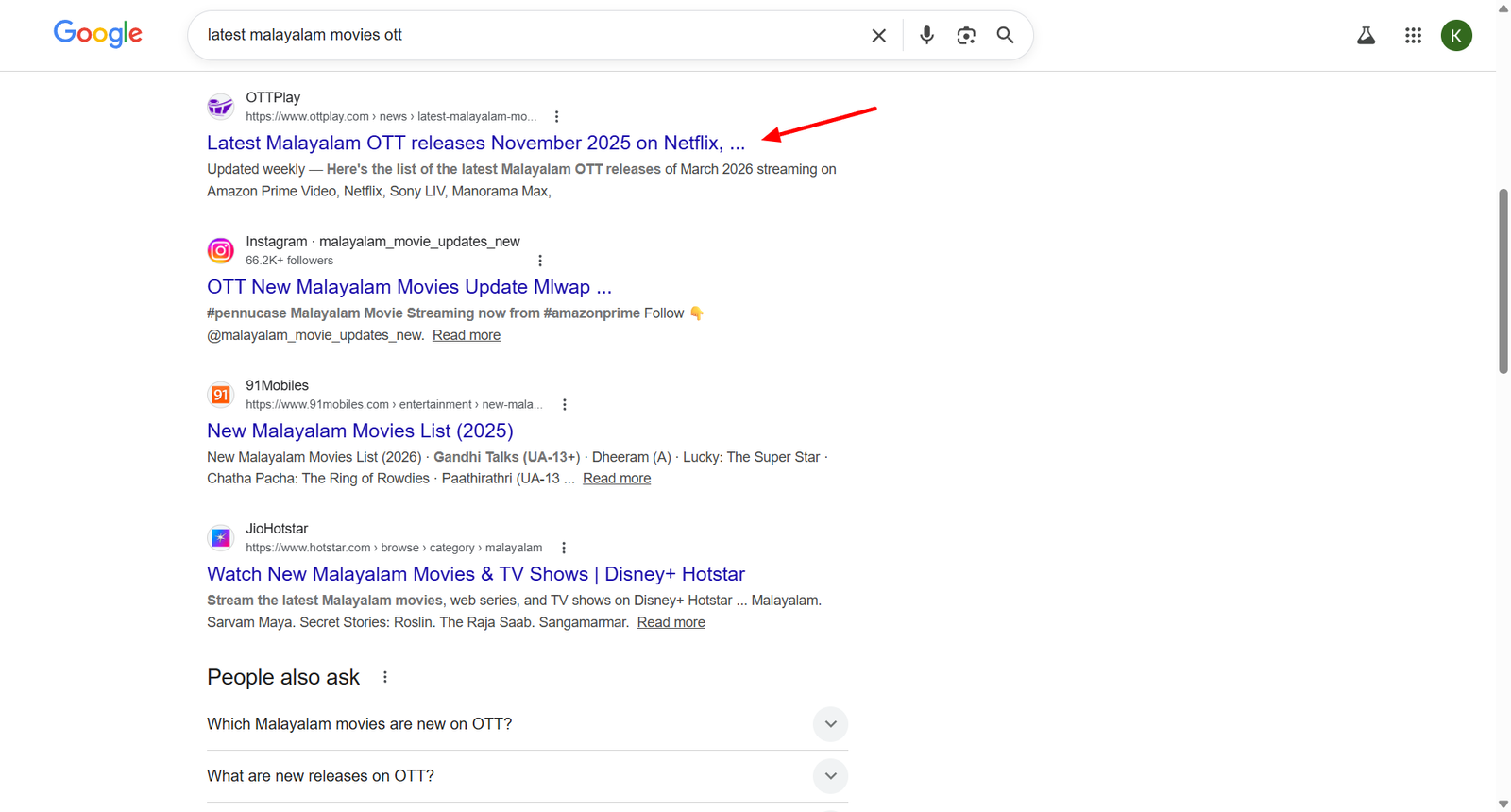The image size is (1511, 812).
Task: Open more options for 91Mobiles result
Action: tap(564, 404)
